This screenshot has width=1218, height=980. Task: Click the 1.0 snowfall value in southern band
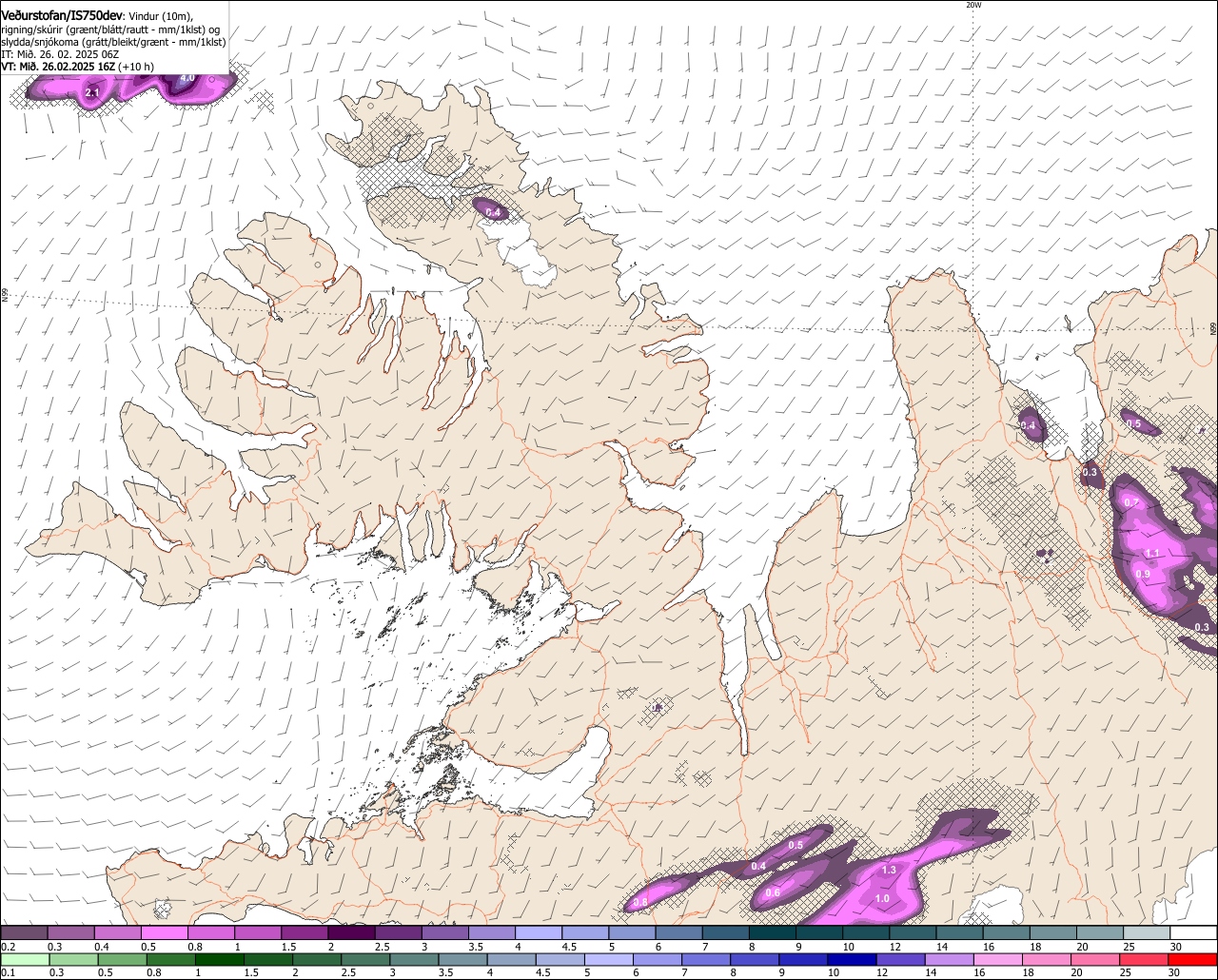pos(882,899)
